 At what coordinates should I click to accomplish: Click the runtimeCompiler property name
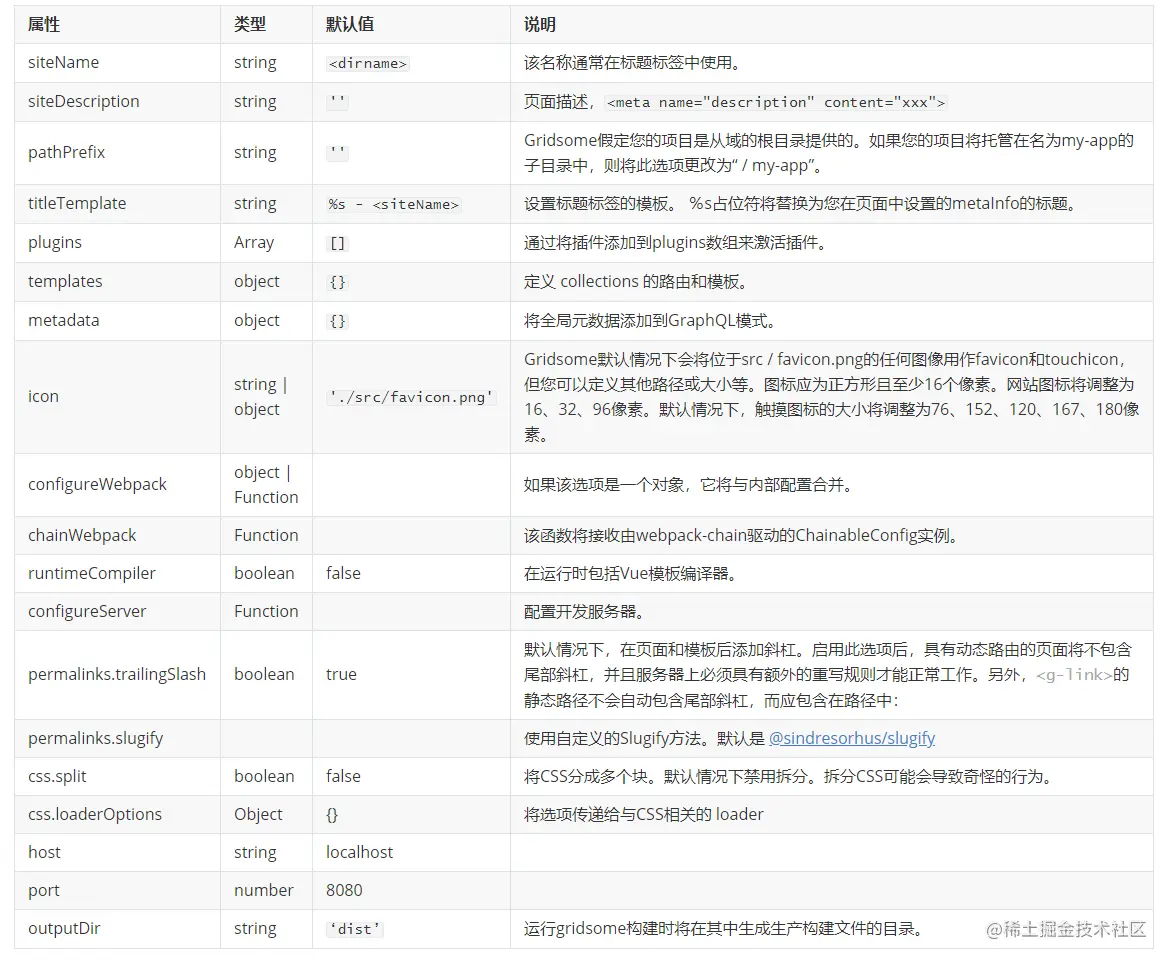(92, 573)
